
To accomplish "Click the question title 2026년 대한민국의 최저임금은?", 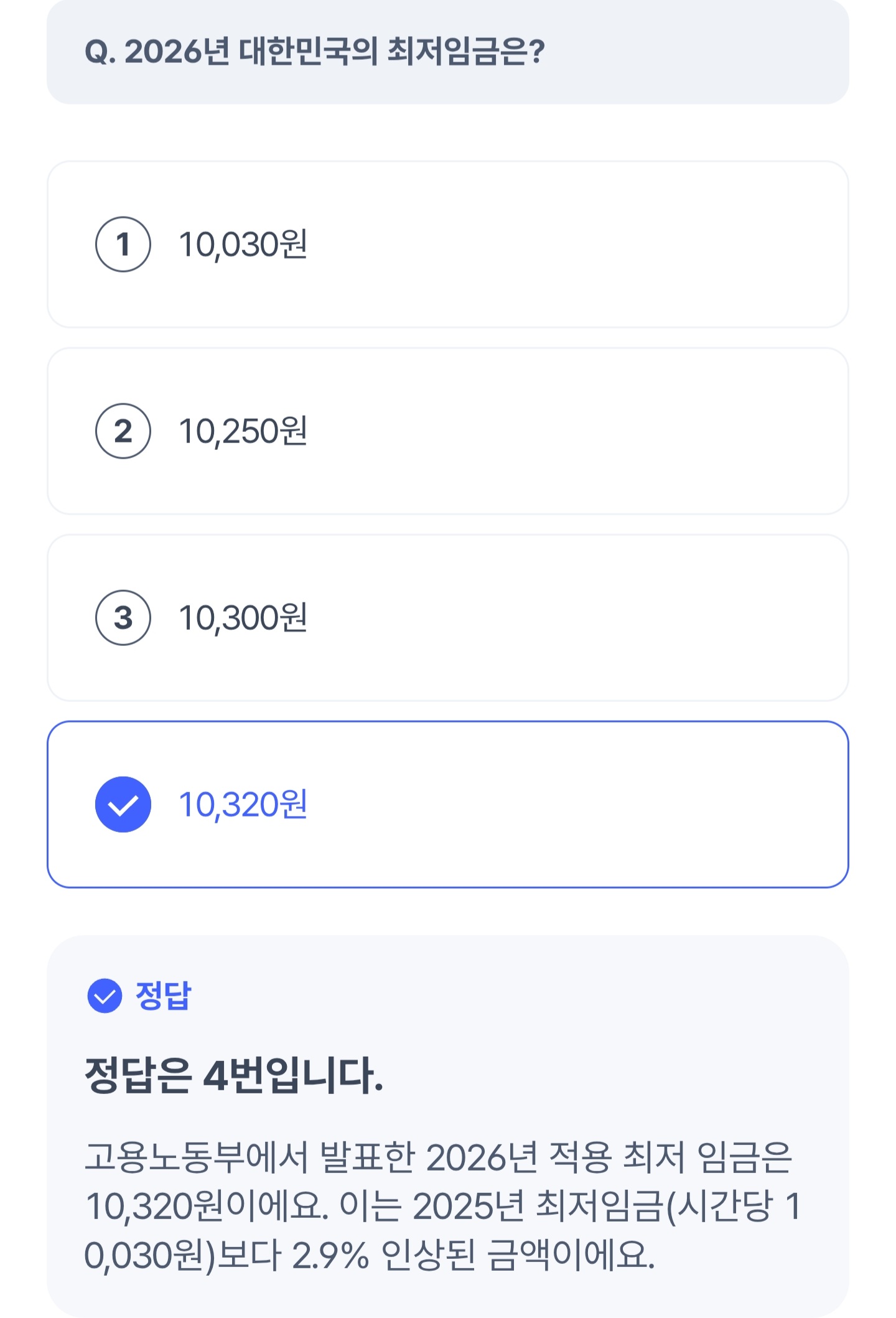I will click(x=335, y=52).
